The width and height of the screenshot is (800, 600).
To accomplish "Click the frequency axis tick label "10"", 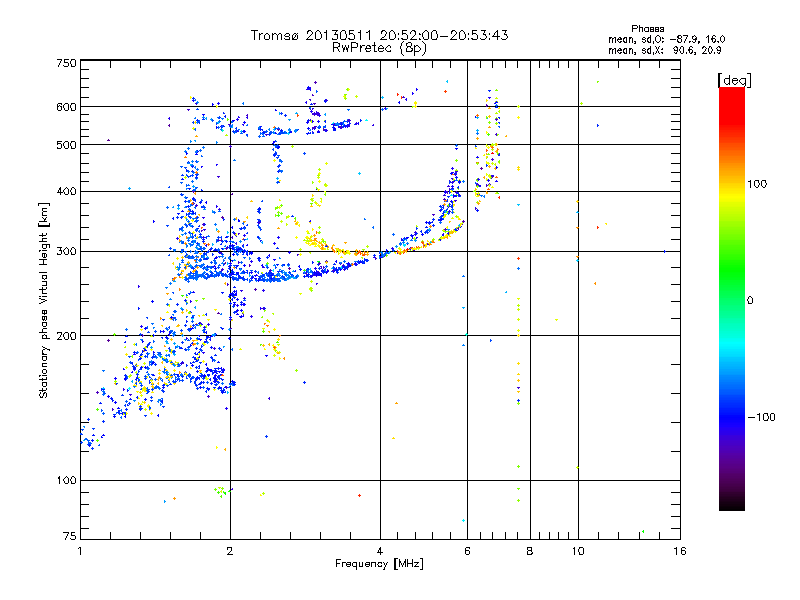I will point(578,551).
